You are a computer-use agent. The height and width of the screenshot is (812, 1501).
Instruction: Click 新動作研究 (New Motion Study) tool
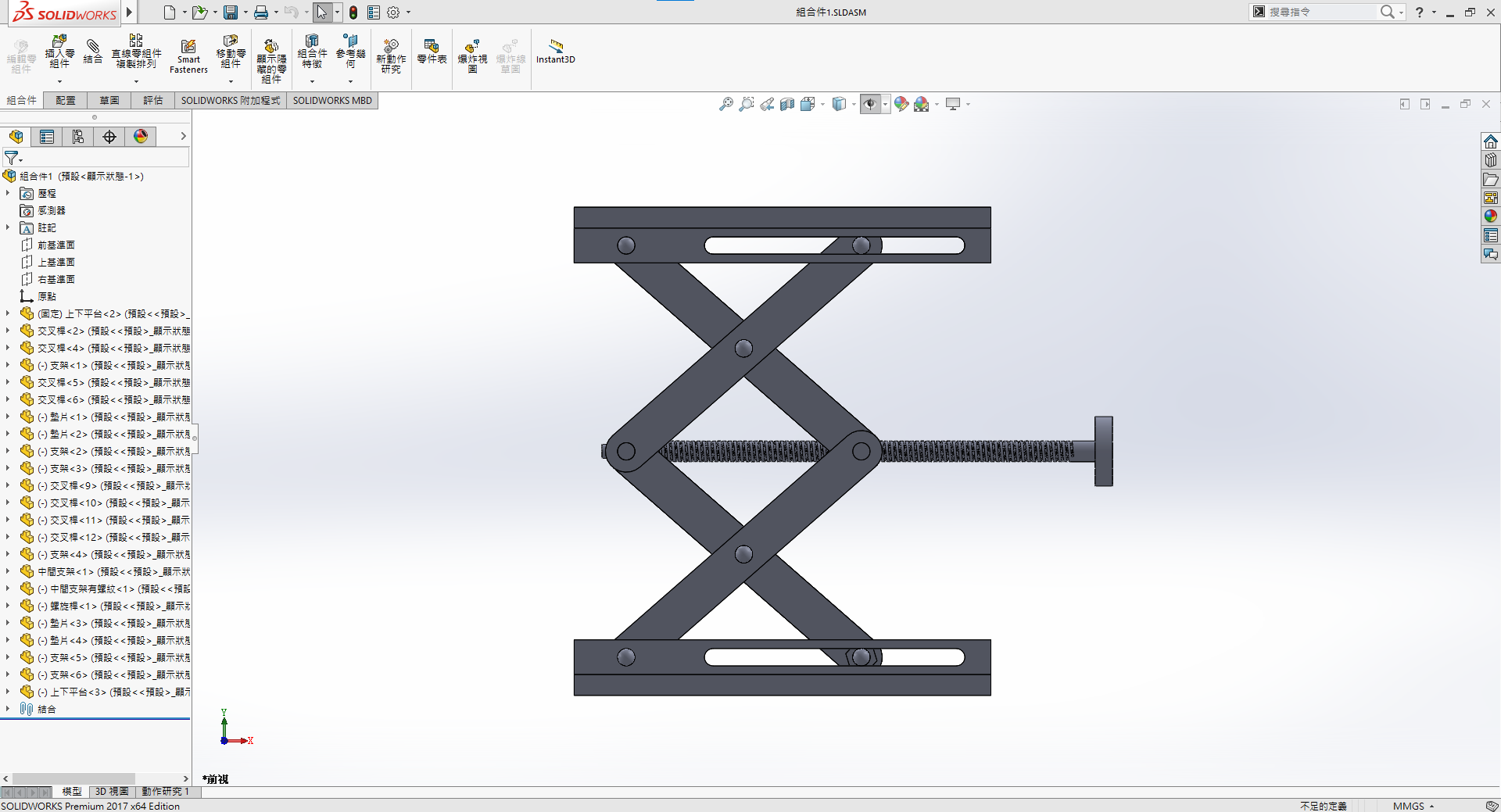(x=391, y=56)
